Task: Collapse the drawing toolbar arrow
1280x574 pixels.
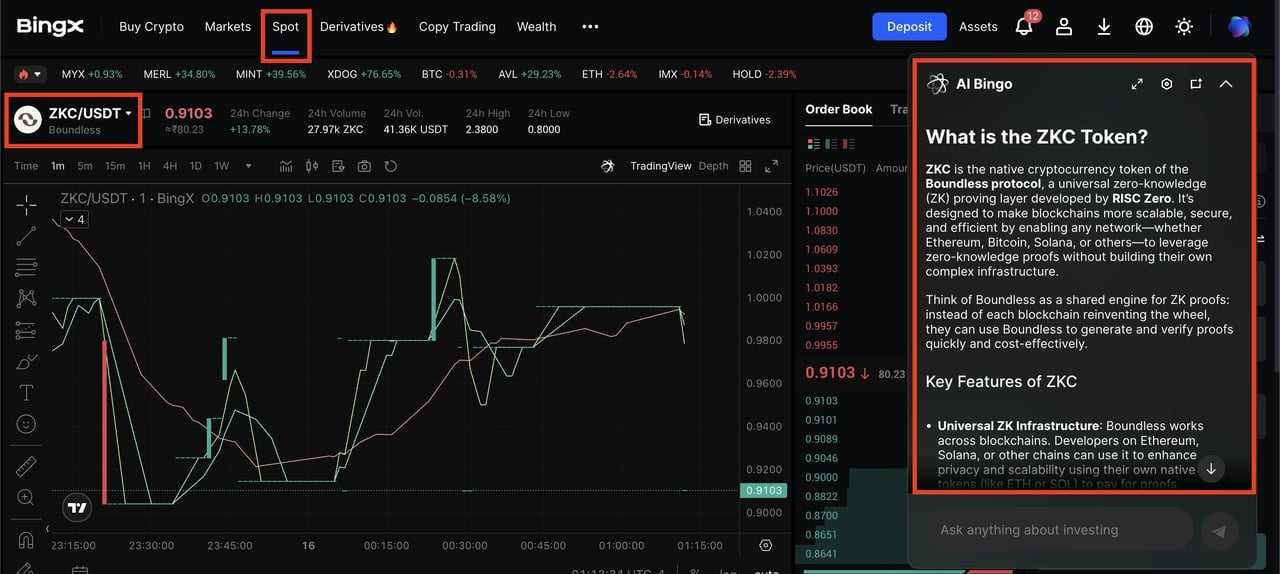Action: pos(47,528)
